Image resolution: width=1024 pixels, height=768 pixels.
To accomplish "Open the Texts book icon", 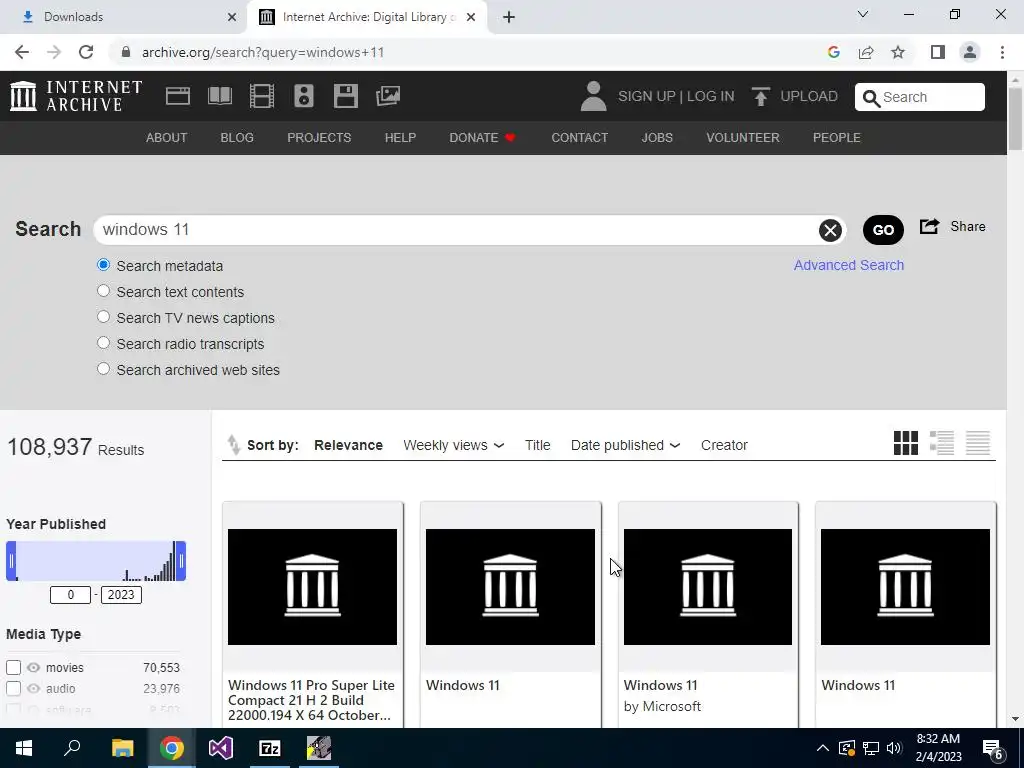I will point(219,96).
